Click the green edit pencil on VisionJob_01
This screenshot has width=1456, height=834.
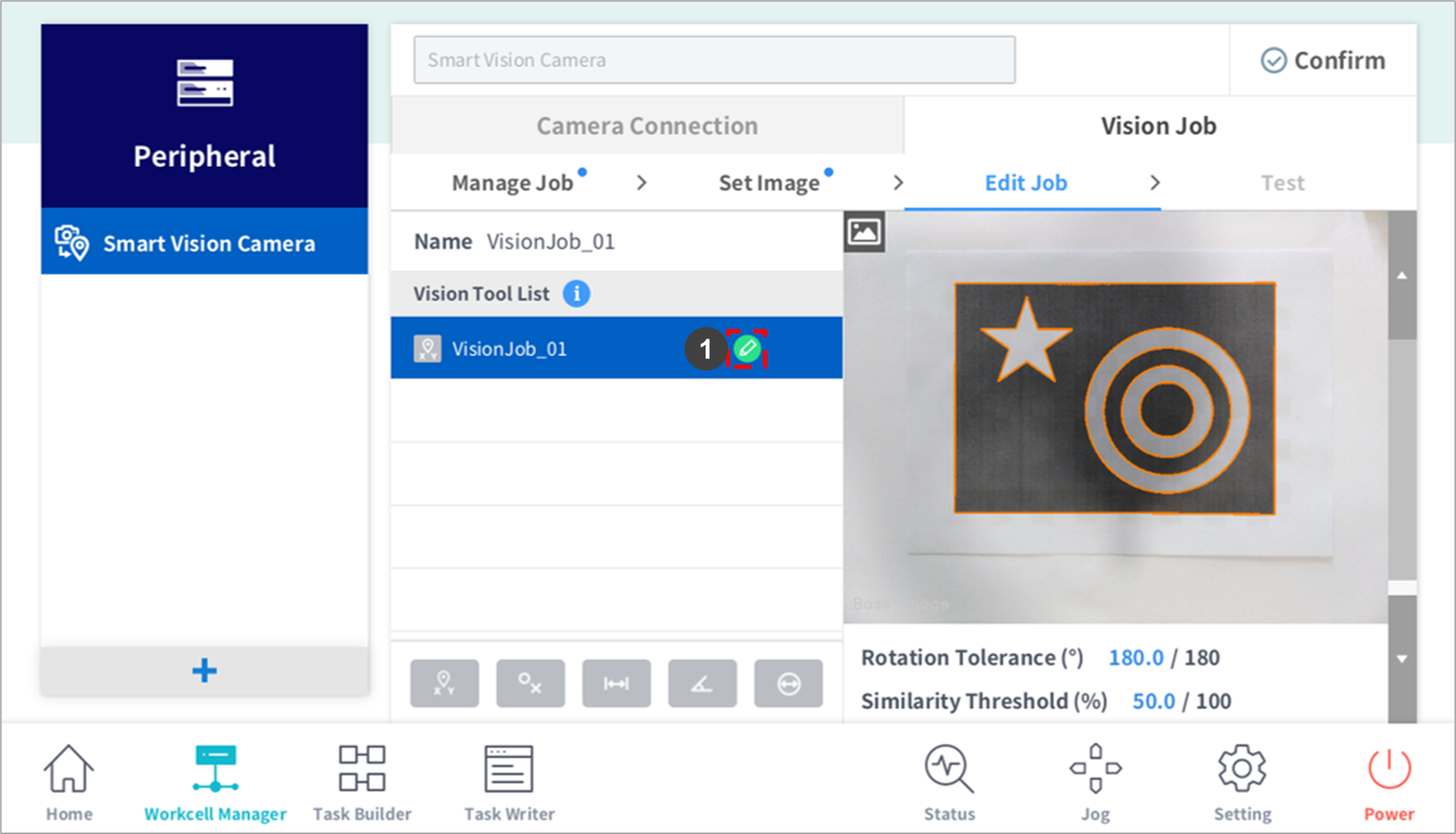747,349
